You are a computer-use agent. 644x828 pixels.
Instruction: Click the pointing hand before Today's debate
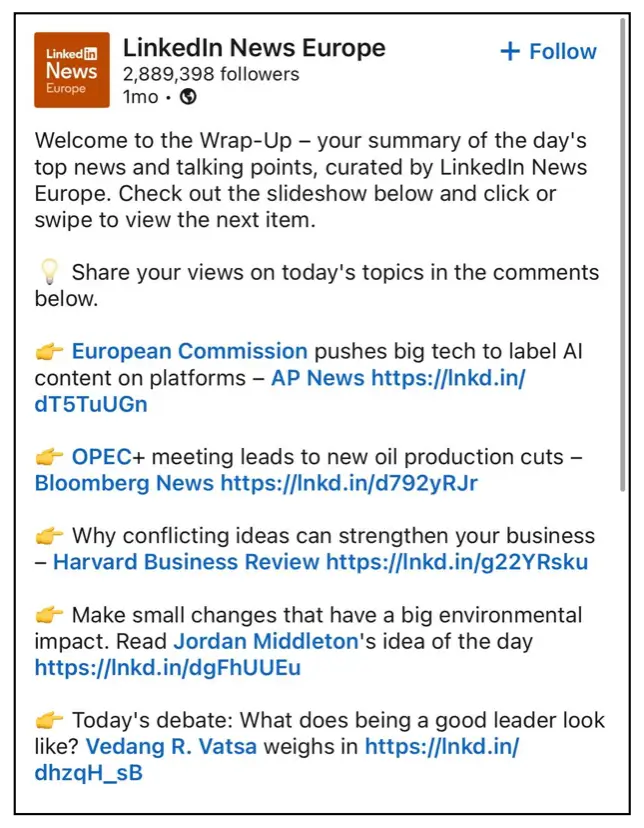[49, 720]
